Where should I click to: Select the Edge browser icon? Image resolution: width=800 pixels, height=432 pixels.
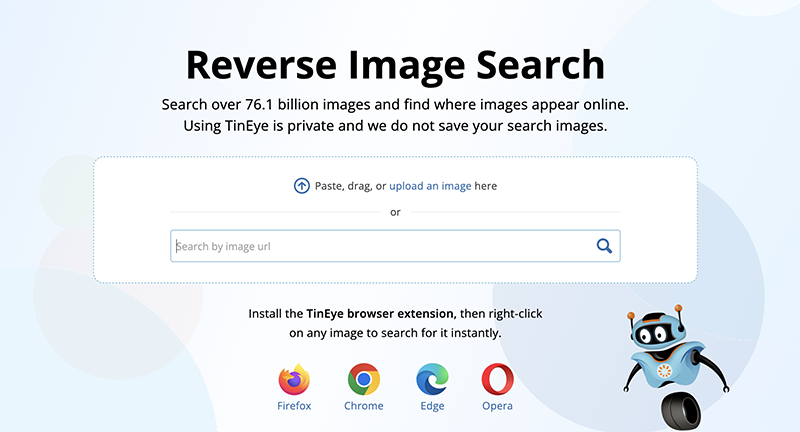[x=432, y=379]
